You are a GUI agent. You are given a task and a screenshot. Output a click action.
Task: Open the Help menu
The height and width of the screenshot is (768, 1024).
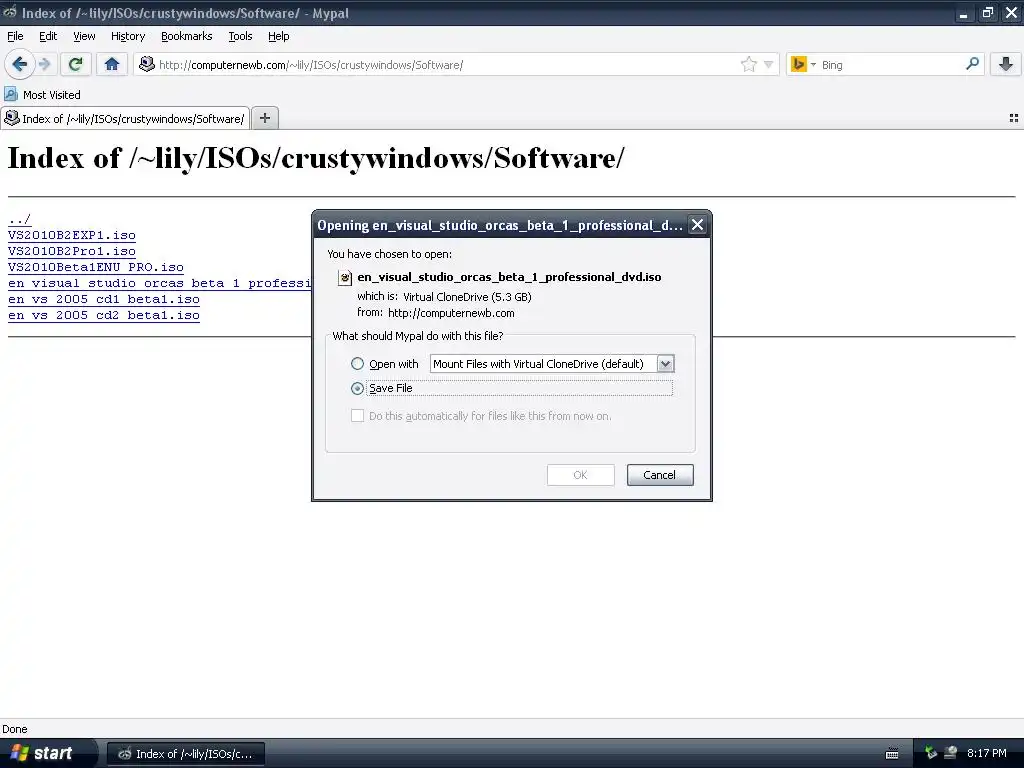(x=278, y=36)
